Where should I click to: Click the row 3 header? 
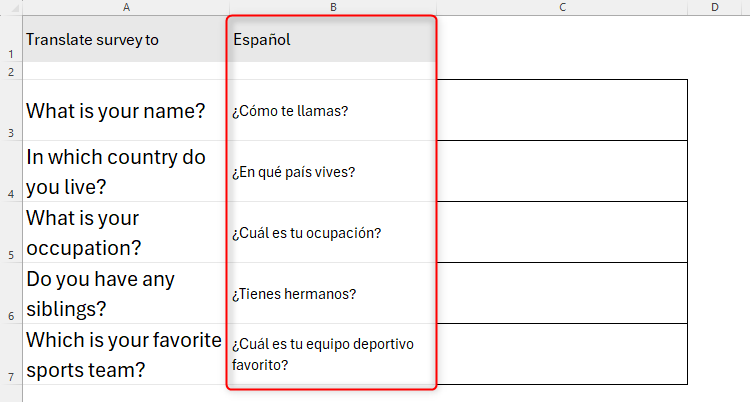pyautogui.click(x=10, y=111)
